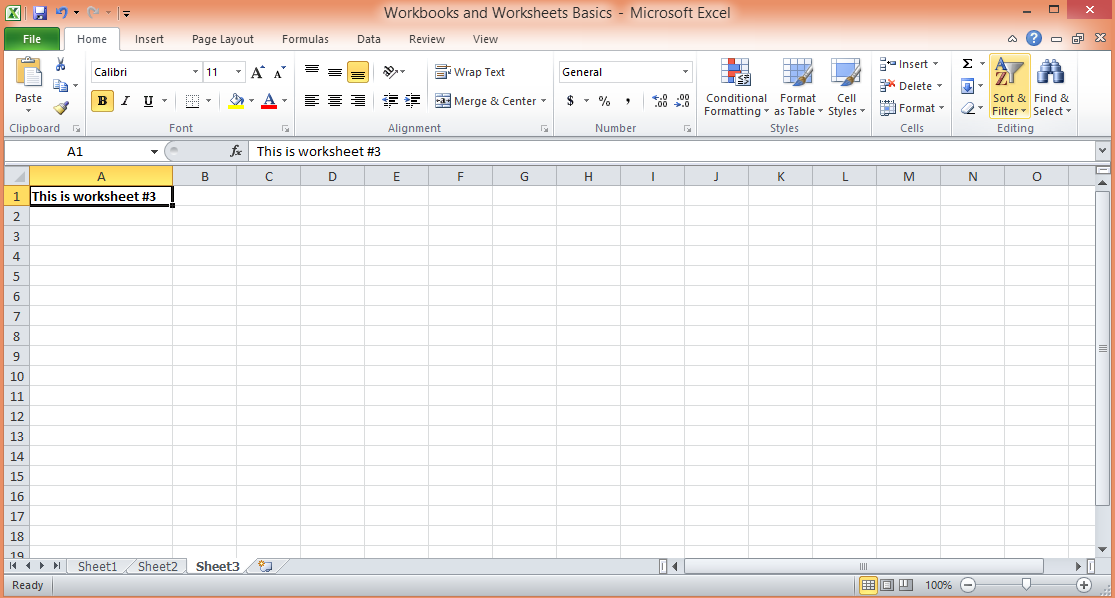Click the Insert Function fx icon
This screenshot has width=1115, height=598.
point(236,151)
